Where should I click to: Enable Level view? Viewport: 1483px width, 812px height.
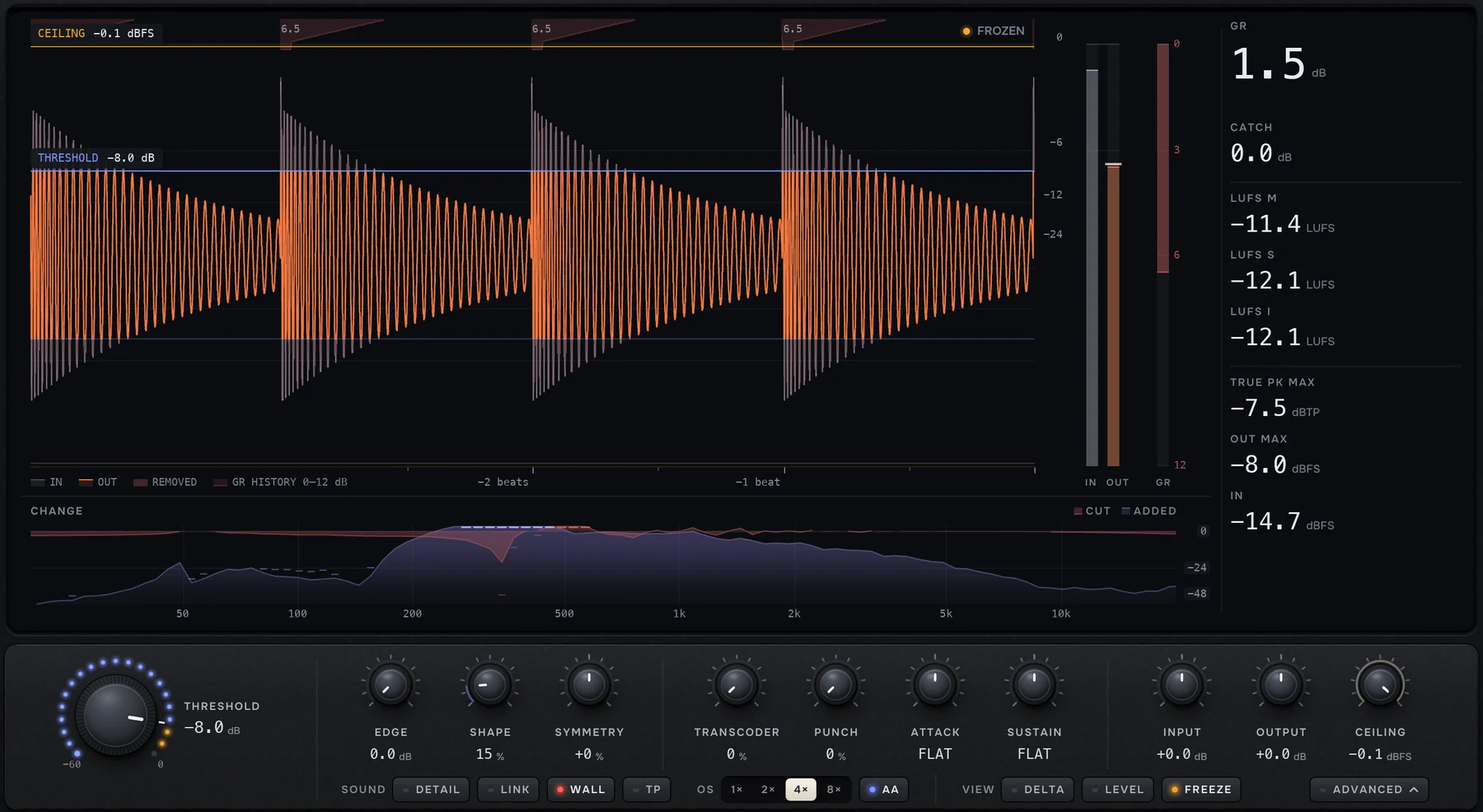pyautogui.click(x=1117, y=790)
